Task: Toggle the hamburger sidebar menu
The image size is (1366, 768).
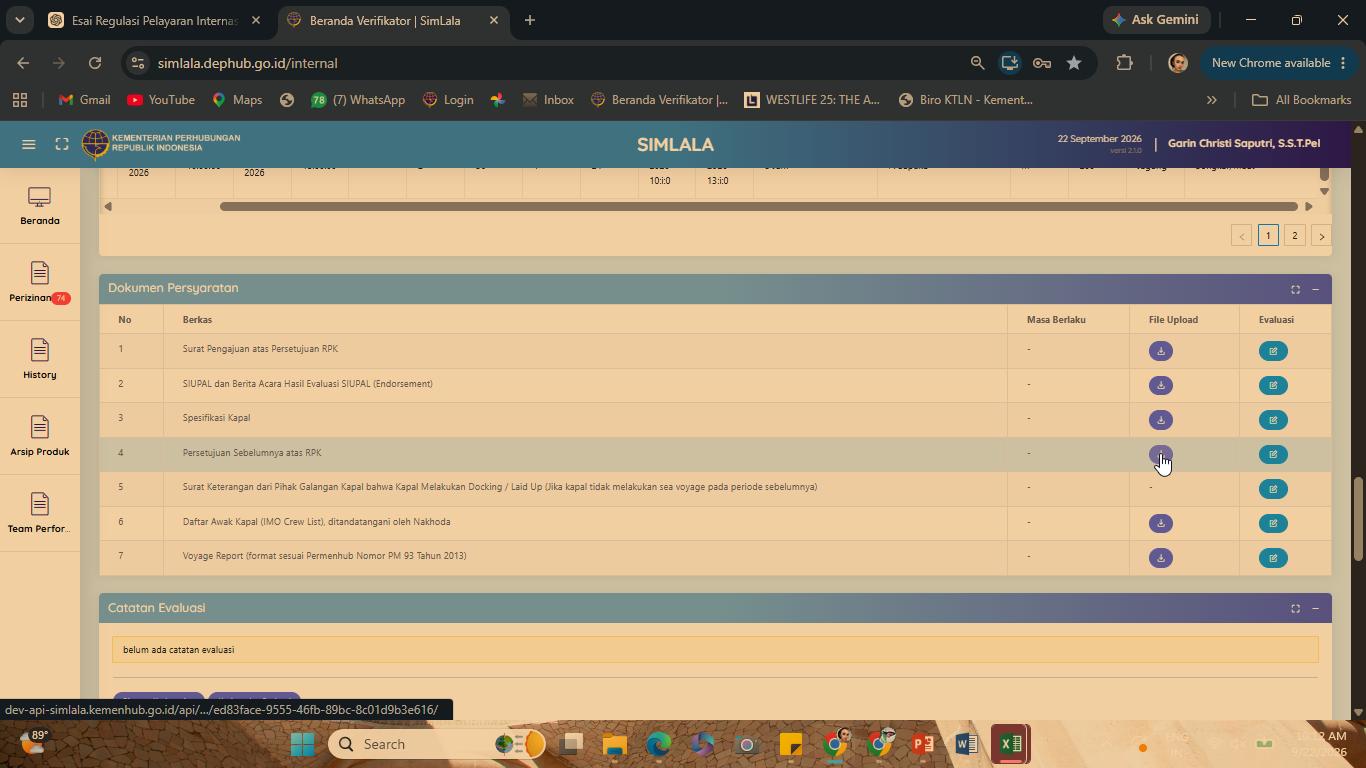Action: [x=29, y=144]
